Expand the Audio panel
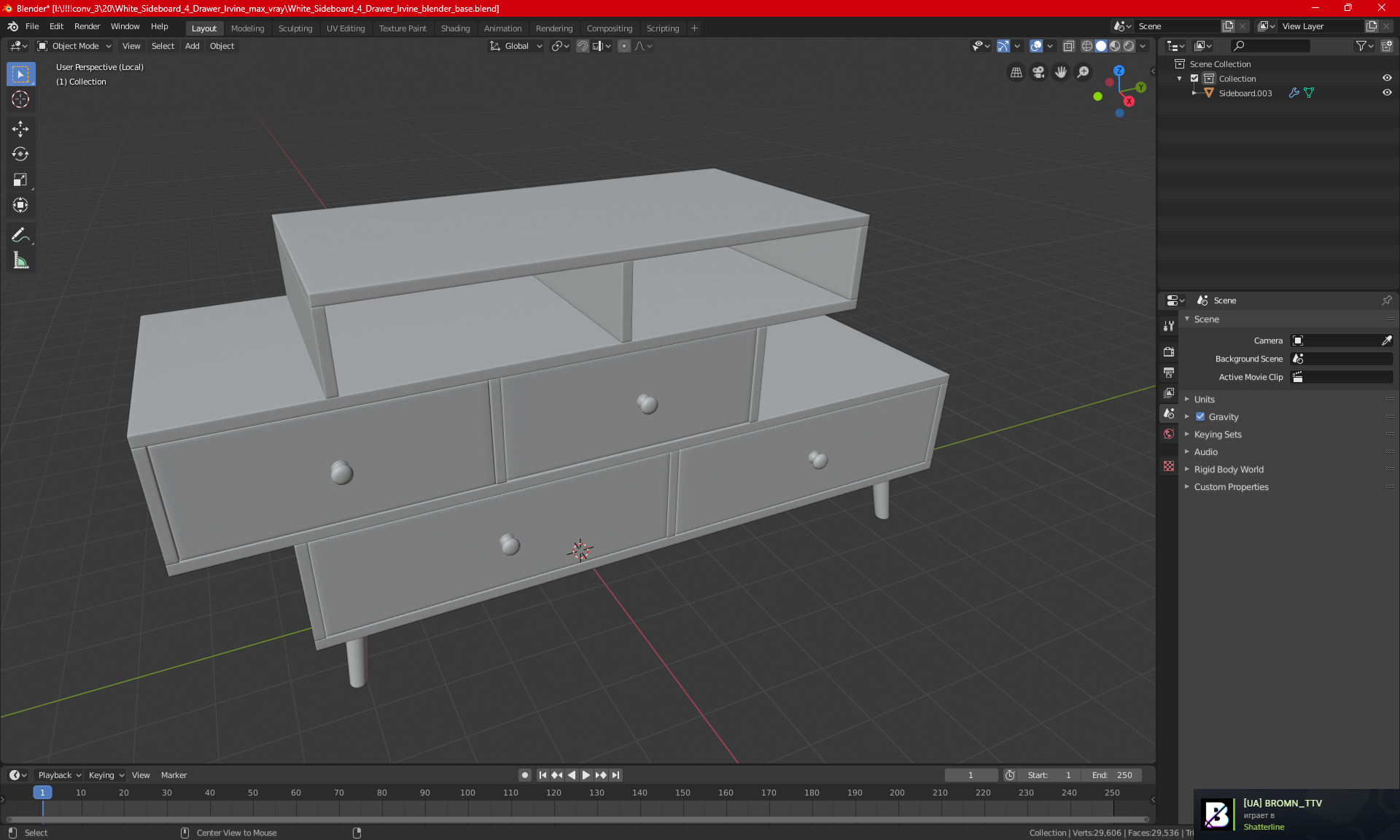This screenshot has height=840, width=1400. point(1205,452)
